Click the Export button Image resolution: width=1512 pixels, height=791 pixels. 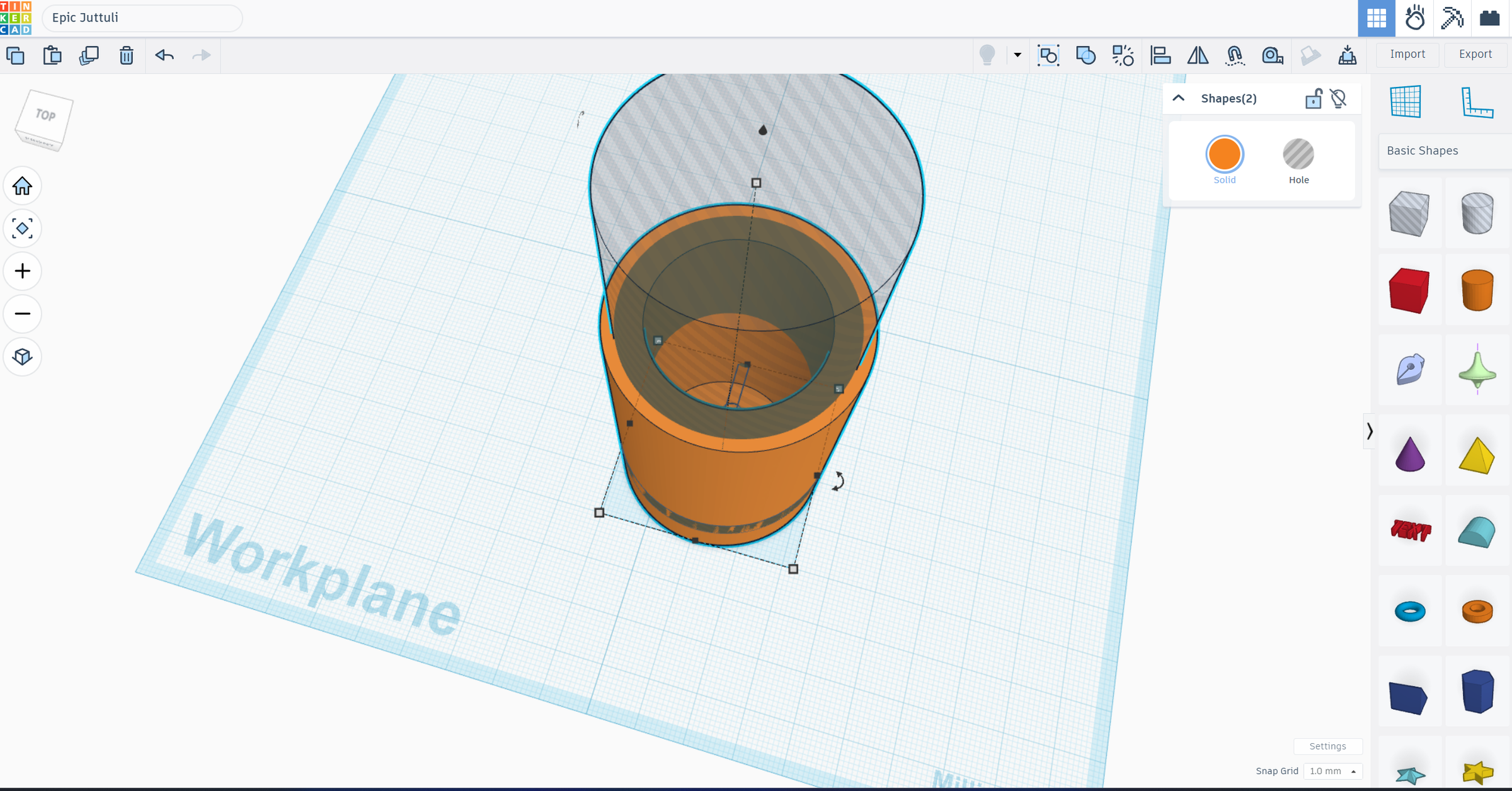(x=1475, y=54)
